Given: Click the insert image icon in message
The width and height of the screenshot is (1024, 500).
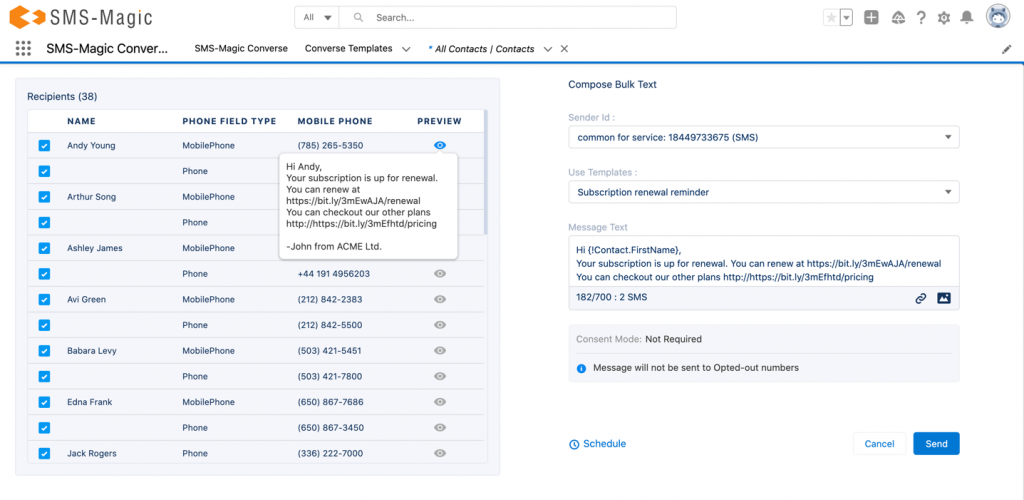Looking at the screenshot, I should pyautogui.click(x=944, y=298).
